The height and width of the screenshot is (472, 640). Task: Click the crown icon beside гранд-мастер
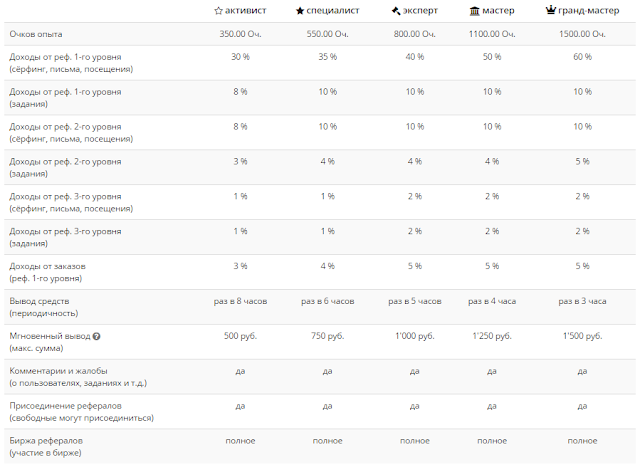551,10
